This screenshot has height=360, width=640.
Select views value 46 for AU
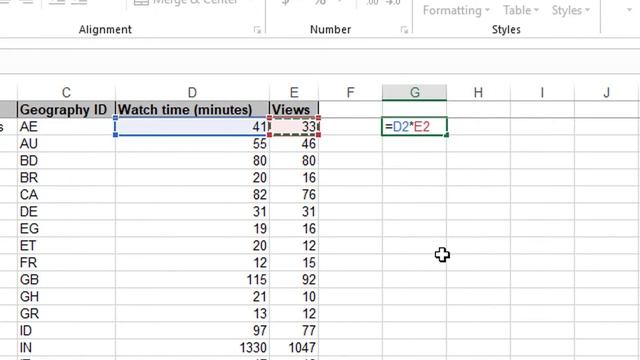[x=294, y=144]
